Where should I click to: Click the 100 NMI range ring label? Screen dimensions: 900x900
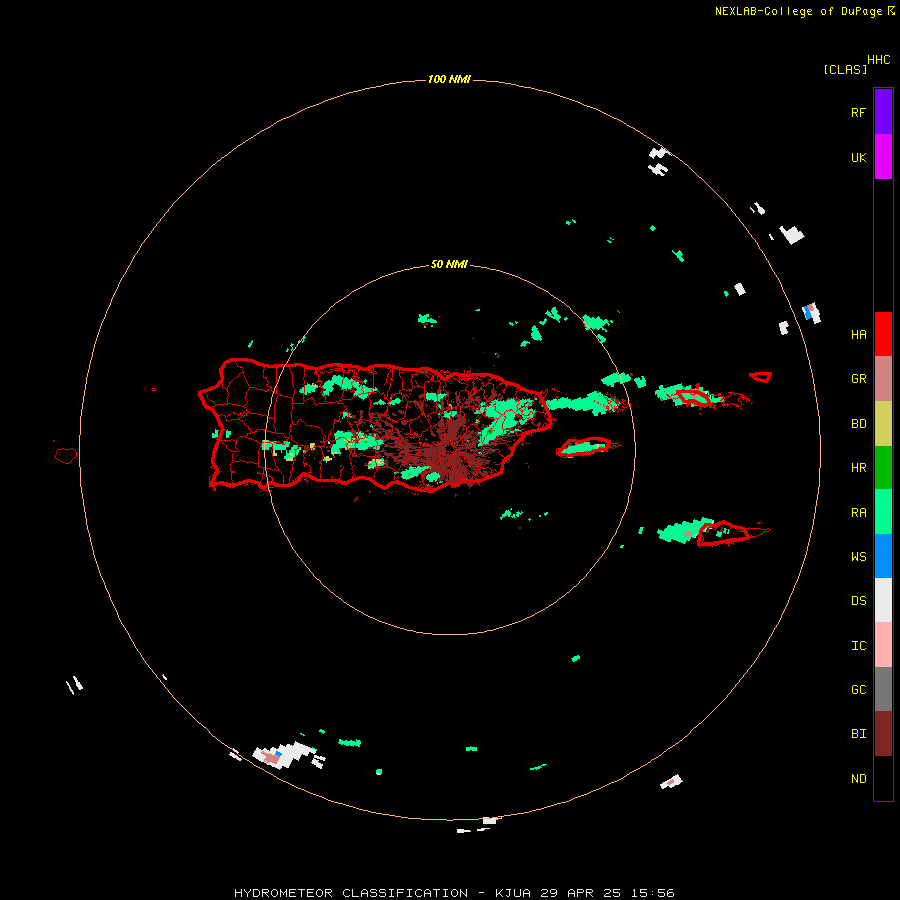(449, 79)
